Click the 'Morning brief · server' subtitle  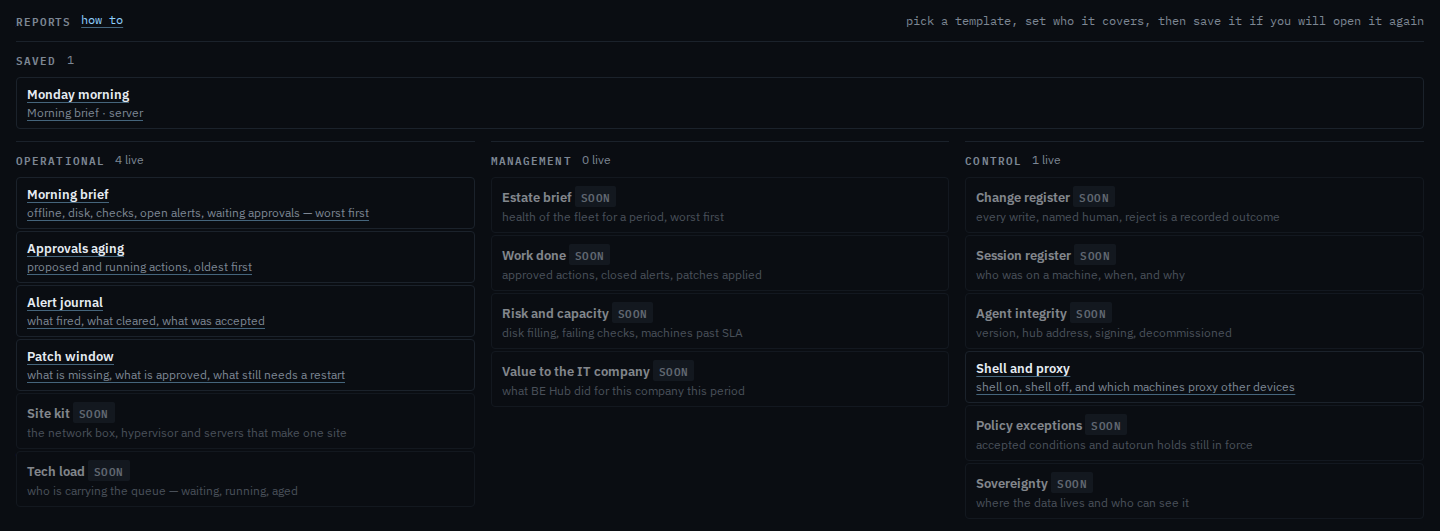point(85,113)
